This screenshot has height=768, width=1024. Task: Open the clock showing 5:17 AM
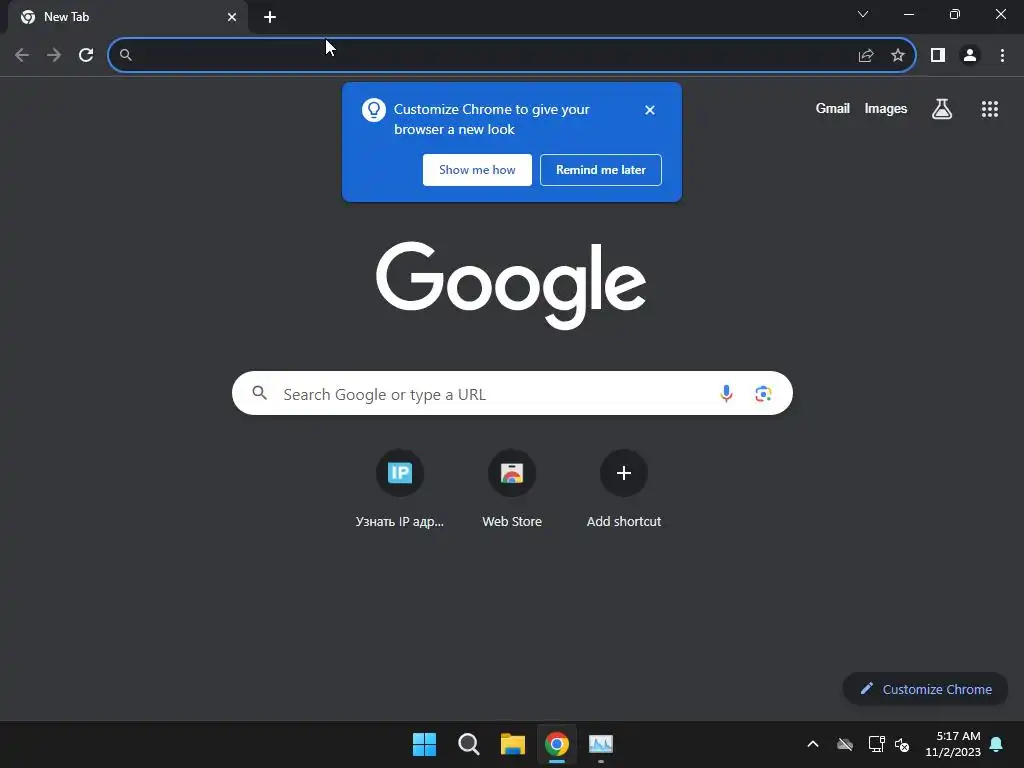coord(953,744)
